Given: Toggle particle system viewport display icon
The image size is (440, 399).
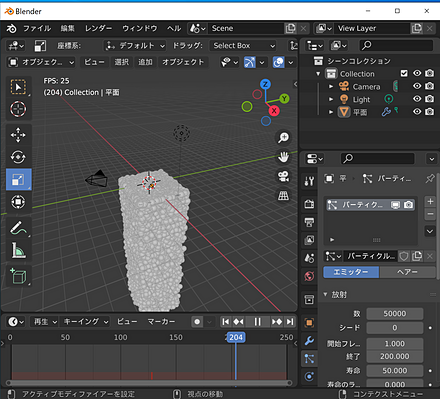Looking at the screenshot, I should (395, 205).
